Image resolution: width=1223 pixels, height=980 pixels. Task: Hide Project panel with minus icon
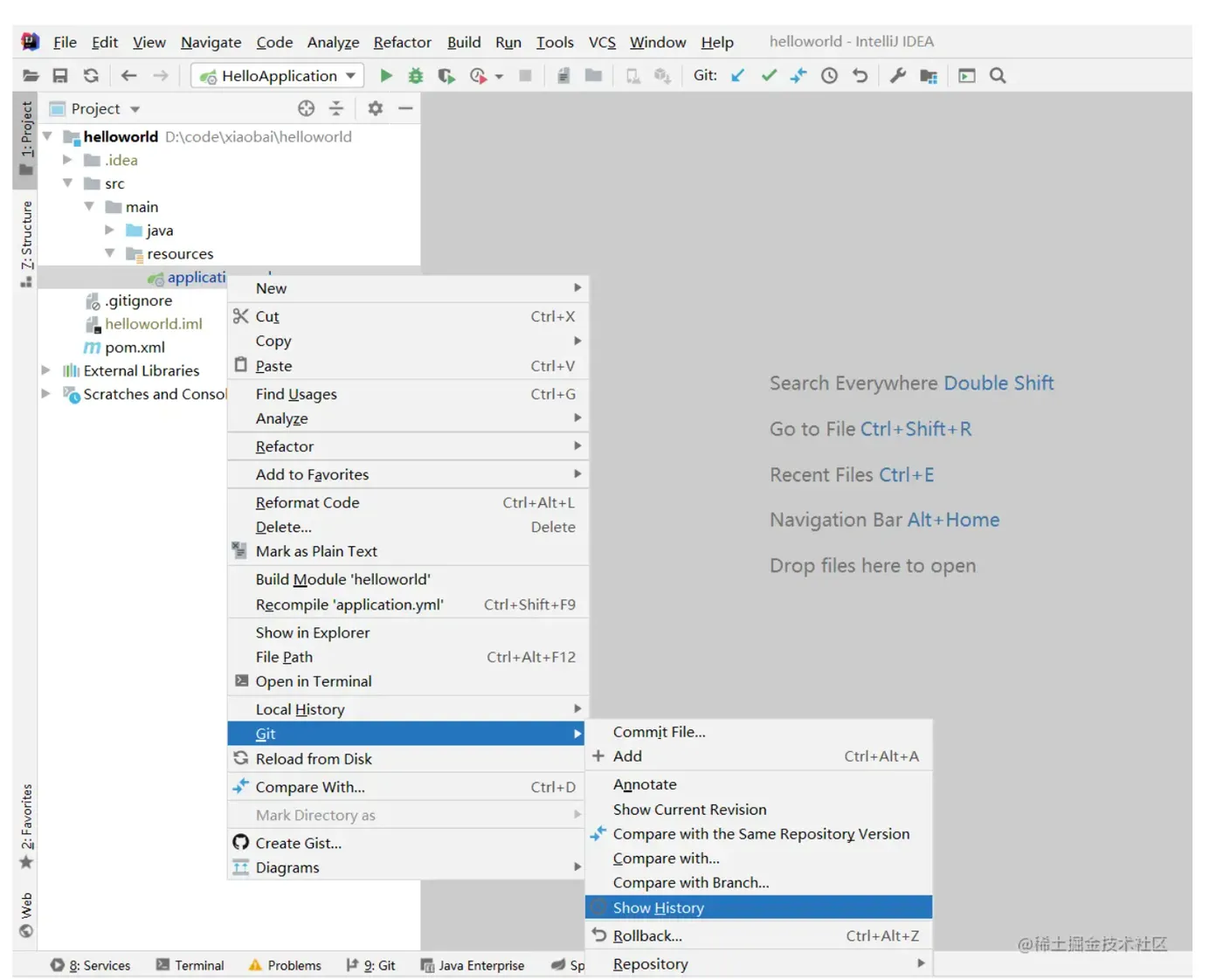pos(405,108)
